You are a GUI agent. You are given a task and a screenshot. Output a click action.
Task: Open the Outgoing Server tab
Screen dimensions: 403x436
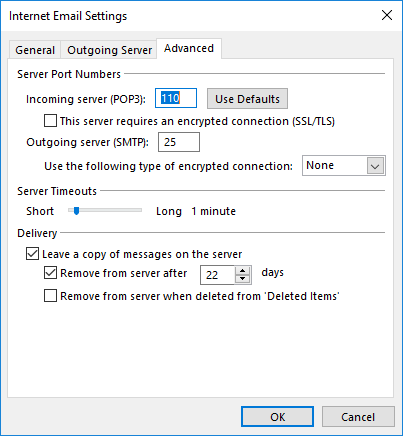pos(109,50)
